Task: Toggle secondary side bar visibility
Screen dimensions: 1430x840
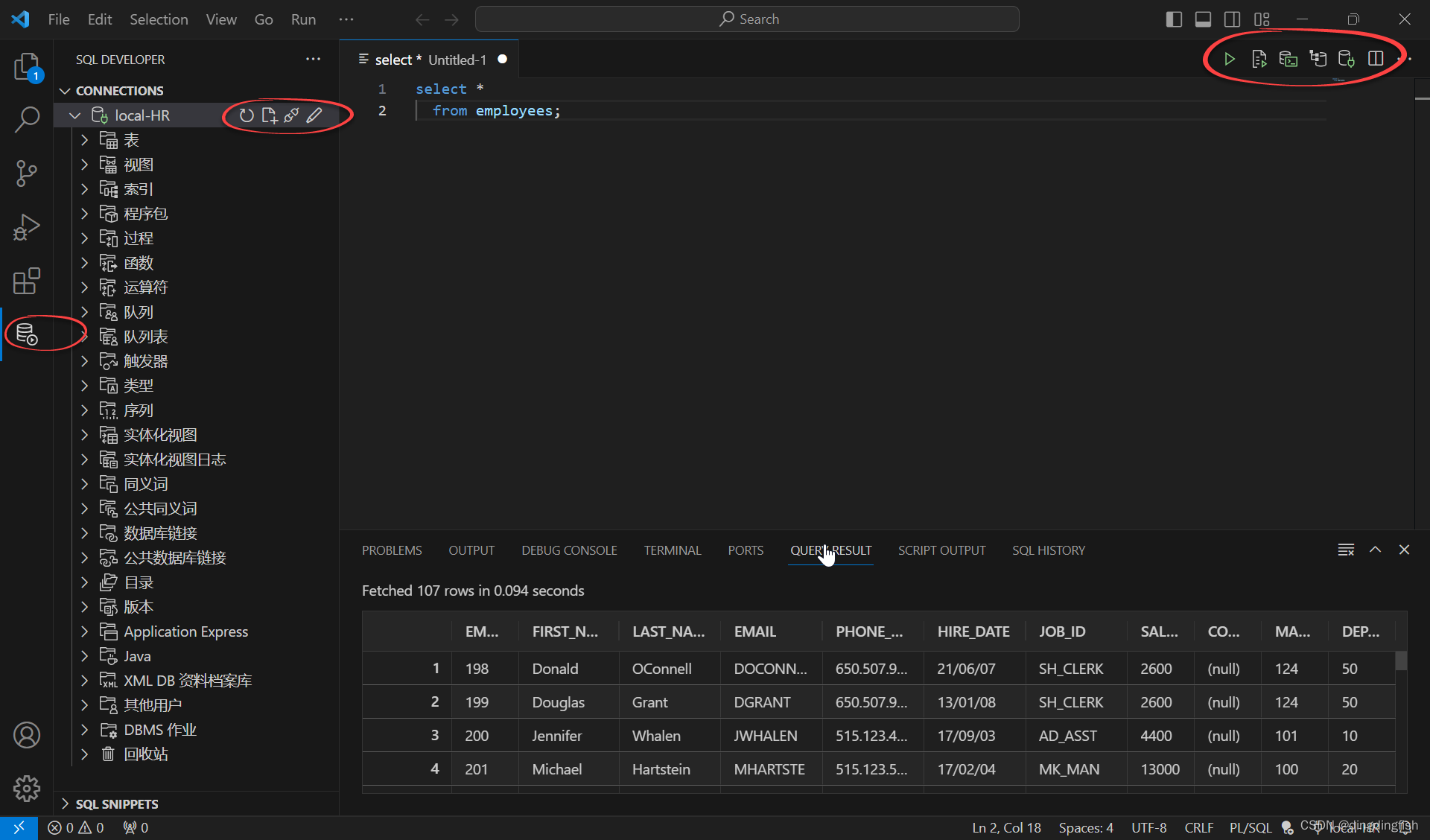Action: 1232,19
